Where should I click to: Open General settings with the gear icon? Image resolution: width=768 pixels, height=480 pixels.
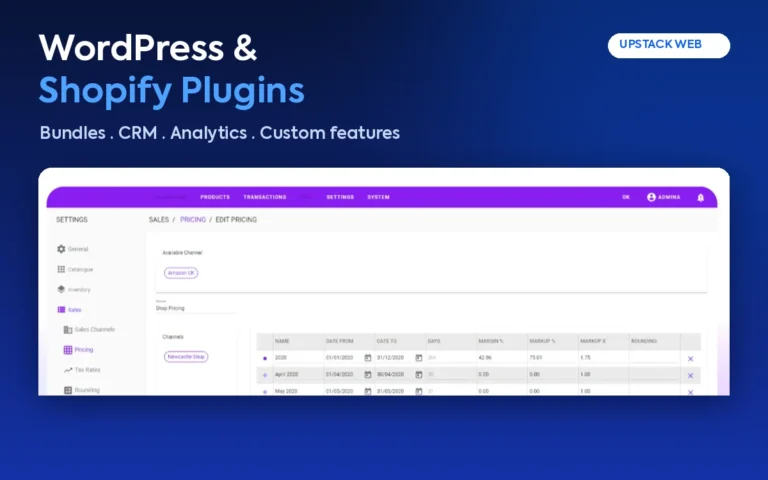click(x=72, y=249)
